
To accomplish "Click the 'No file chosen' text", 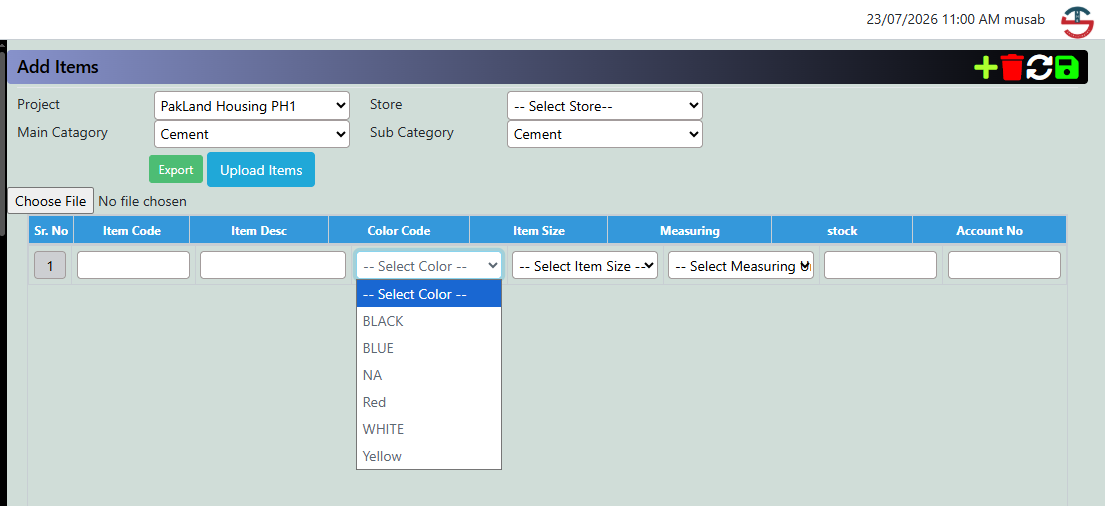I will 142,202.
